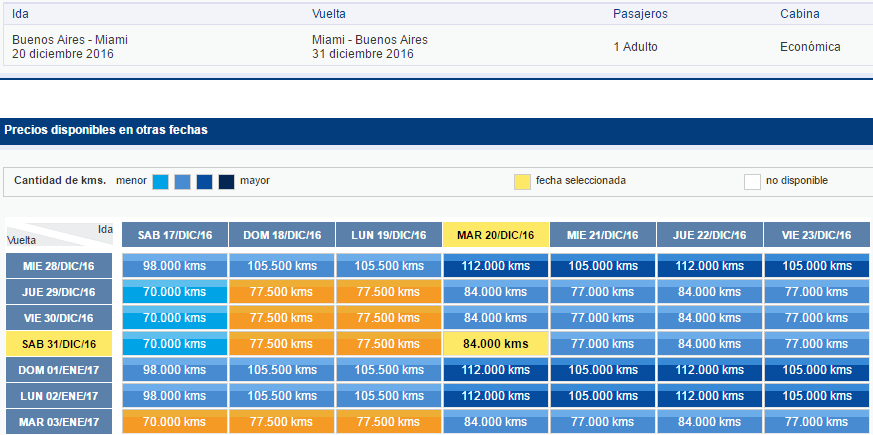Choose 84.000 kms for 20 DIC / 29 DIC
Viewport: 873px width, 435px height.
pyautogui.click(x=496, y=292)
